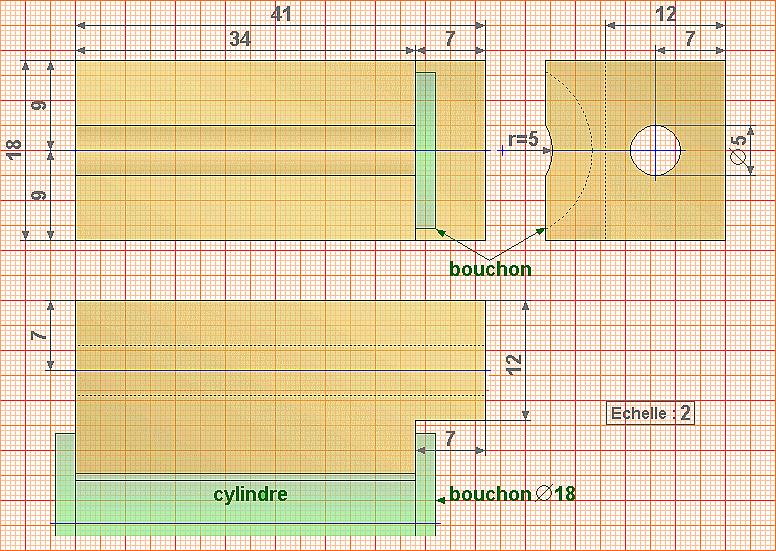
Task: Click the "7" dimension beside the notch
Action: [x=450, y=439]
